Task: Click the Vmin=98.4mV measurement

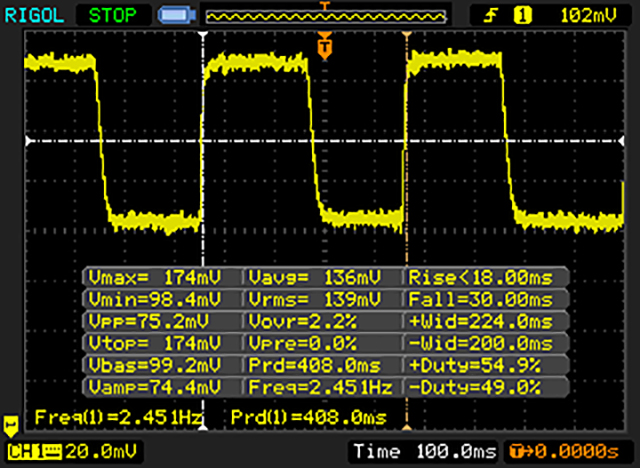Action: tap(155, 299)
